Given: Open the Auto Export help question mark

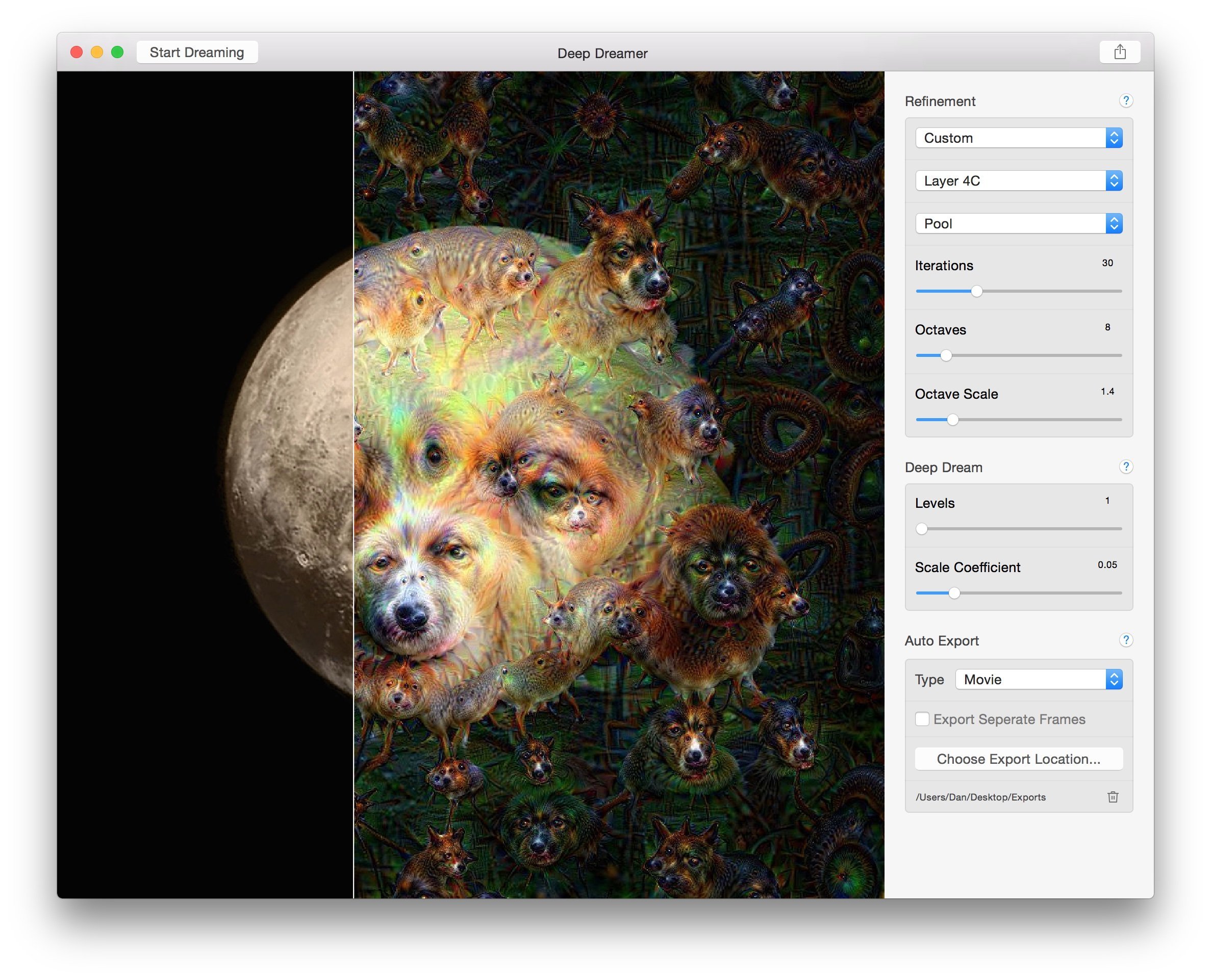Looking at the screenshot, I should tap(1125, 640).
